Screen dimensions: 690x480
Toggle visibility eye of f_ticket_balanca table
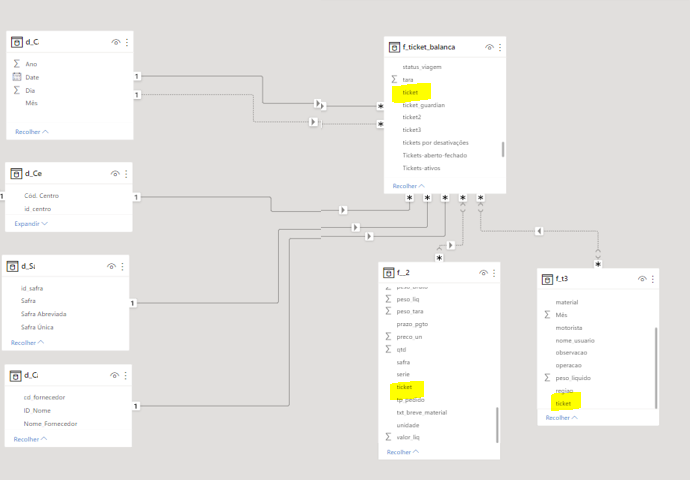point(489,47)
